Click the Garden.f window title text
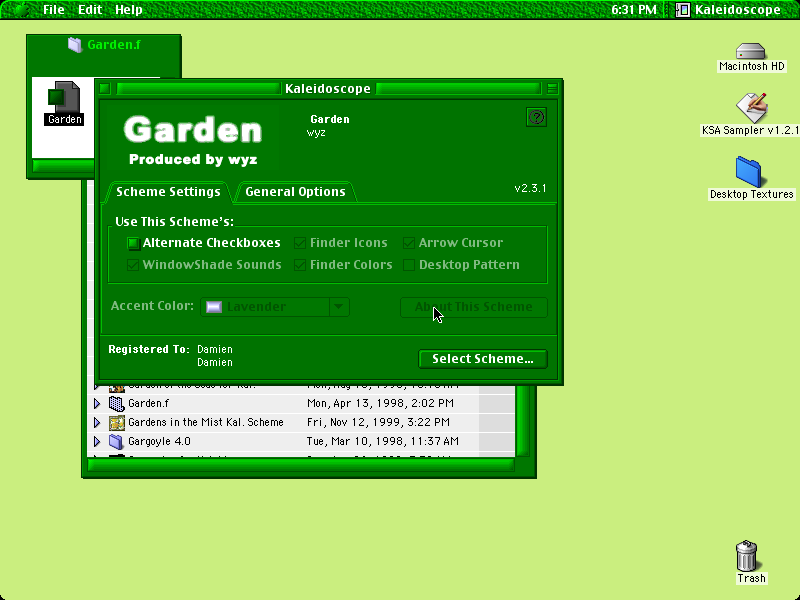 pos(114,45)
